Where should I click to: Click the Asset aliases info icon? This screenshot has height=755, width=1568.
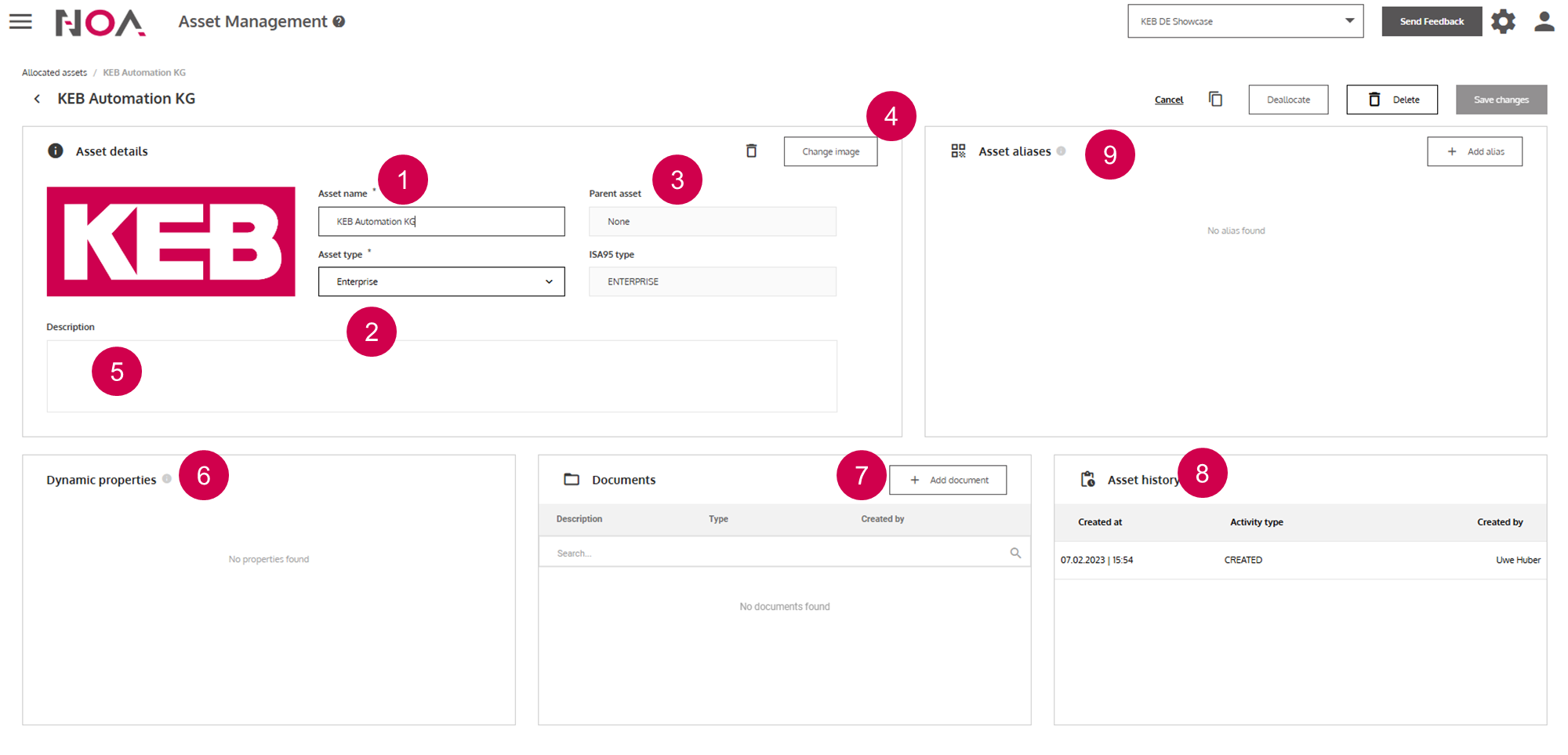tap(1061, 151)
